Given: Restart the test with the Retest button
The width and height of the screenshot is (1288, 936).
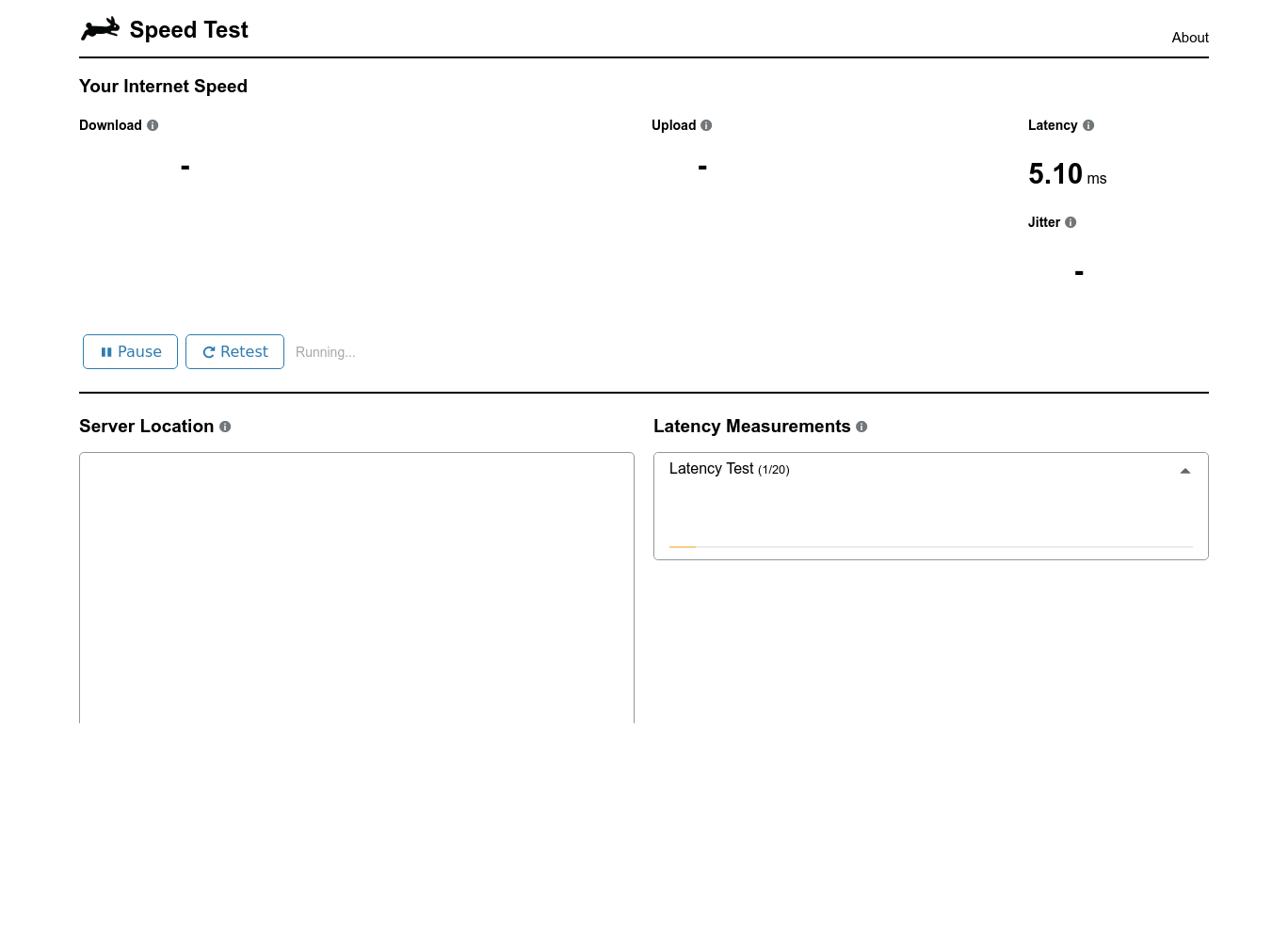Looking at the screenshot, I should click(x=234, y=351).
